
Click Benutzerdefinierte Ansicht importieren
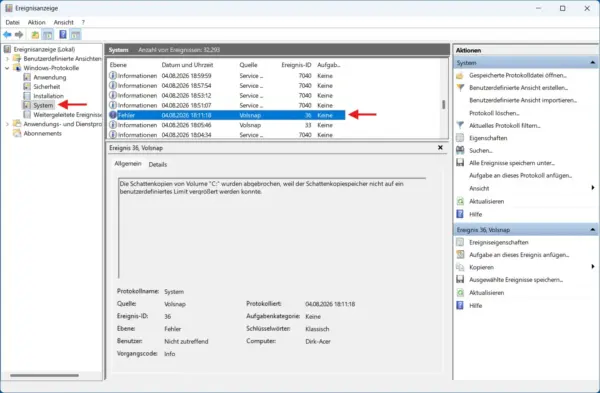pyautogui.click(x=523, y=100)
